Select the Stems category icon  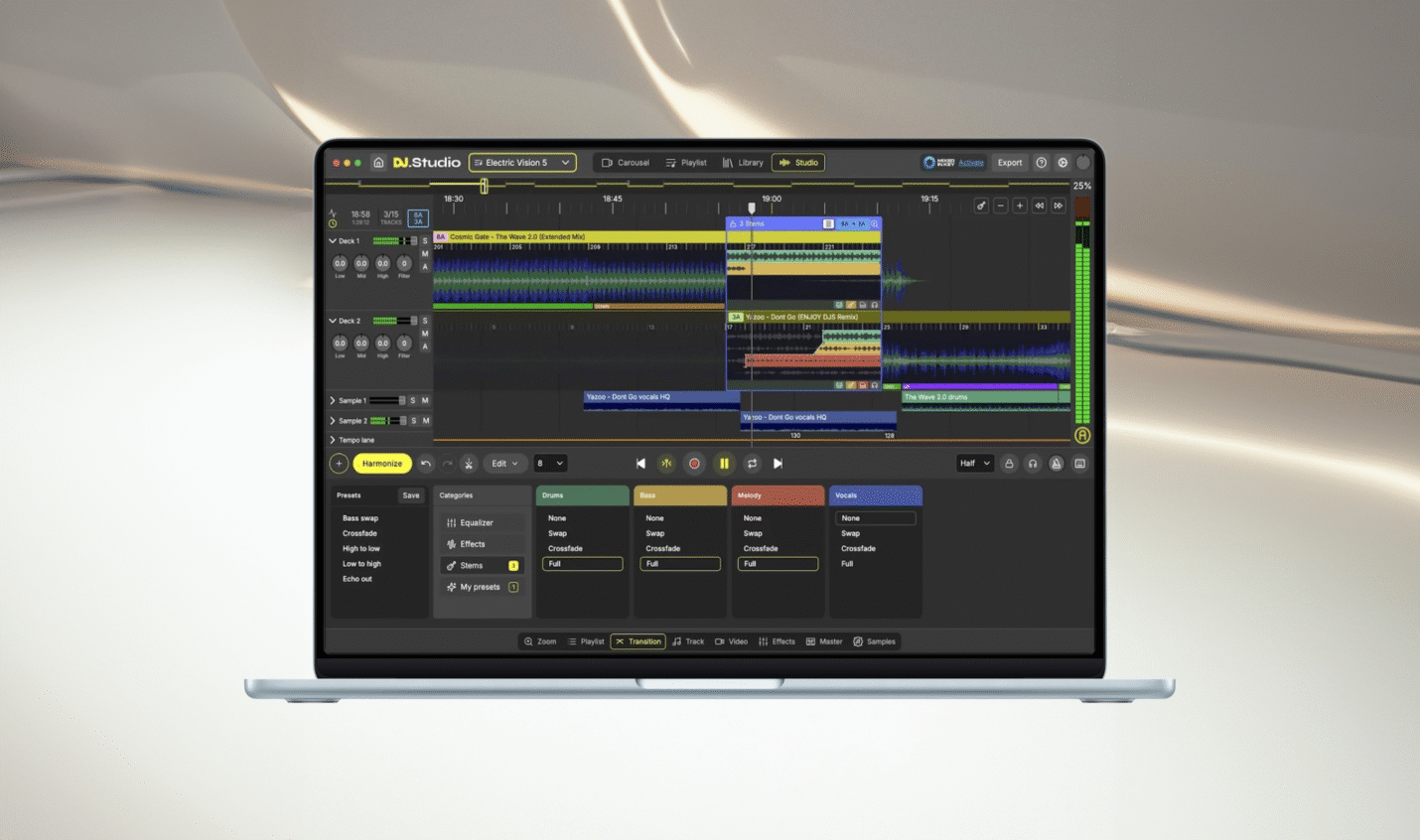click(x=451, y=565)
